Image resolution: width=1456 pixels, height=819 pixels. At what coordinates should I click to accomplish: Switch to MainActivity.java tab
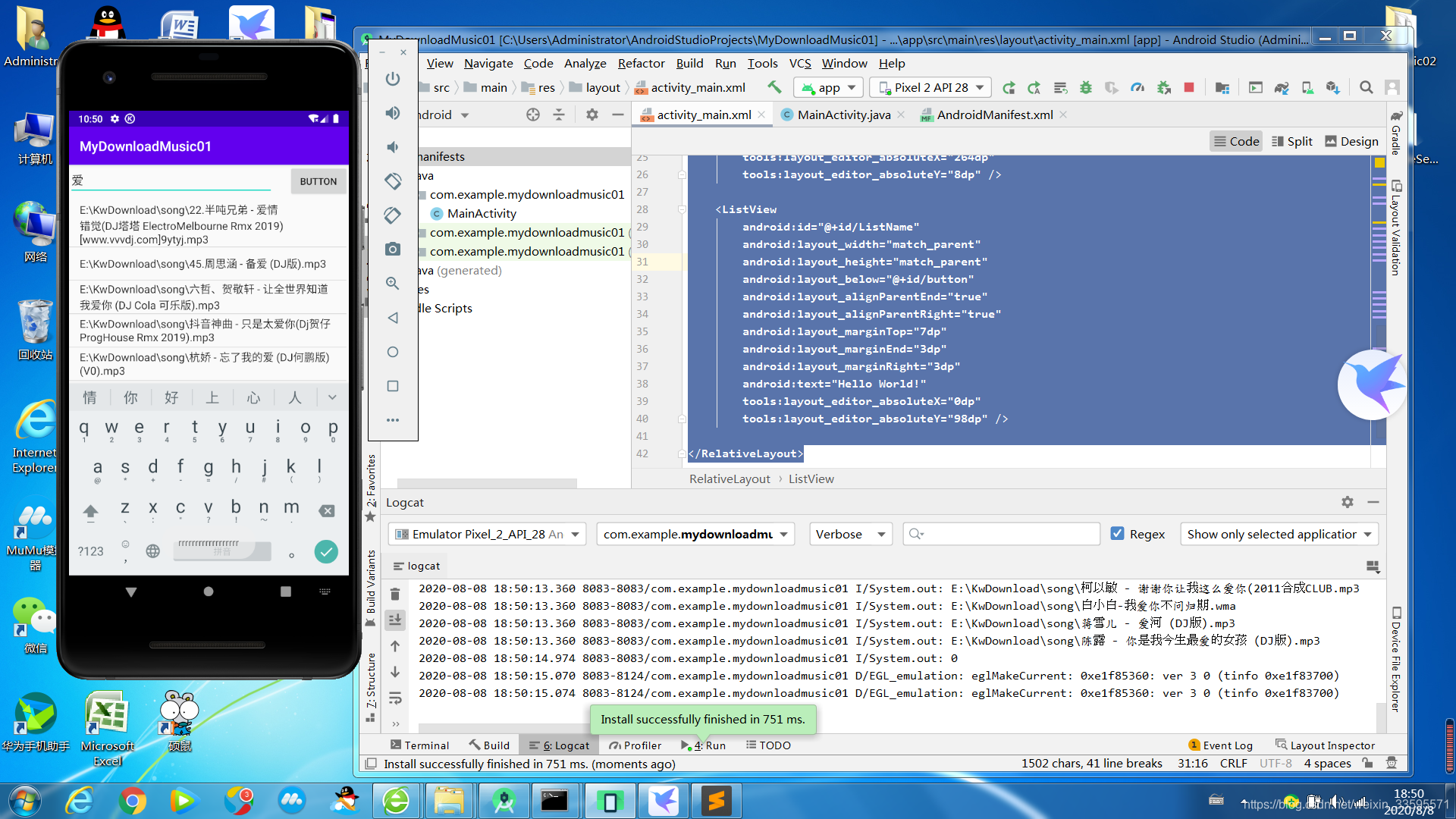click(843, 115)
